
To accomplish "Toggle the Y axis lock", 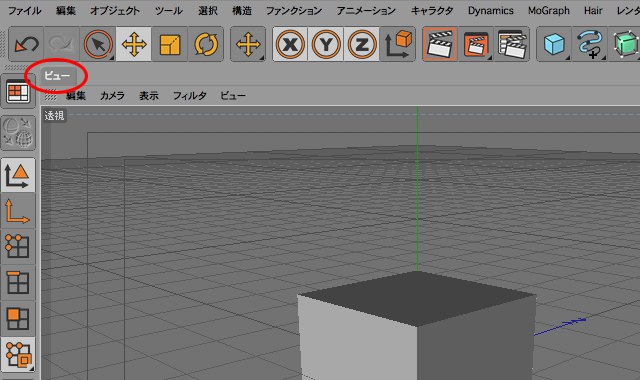I will point(326,44).
